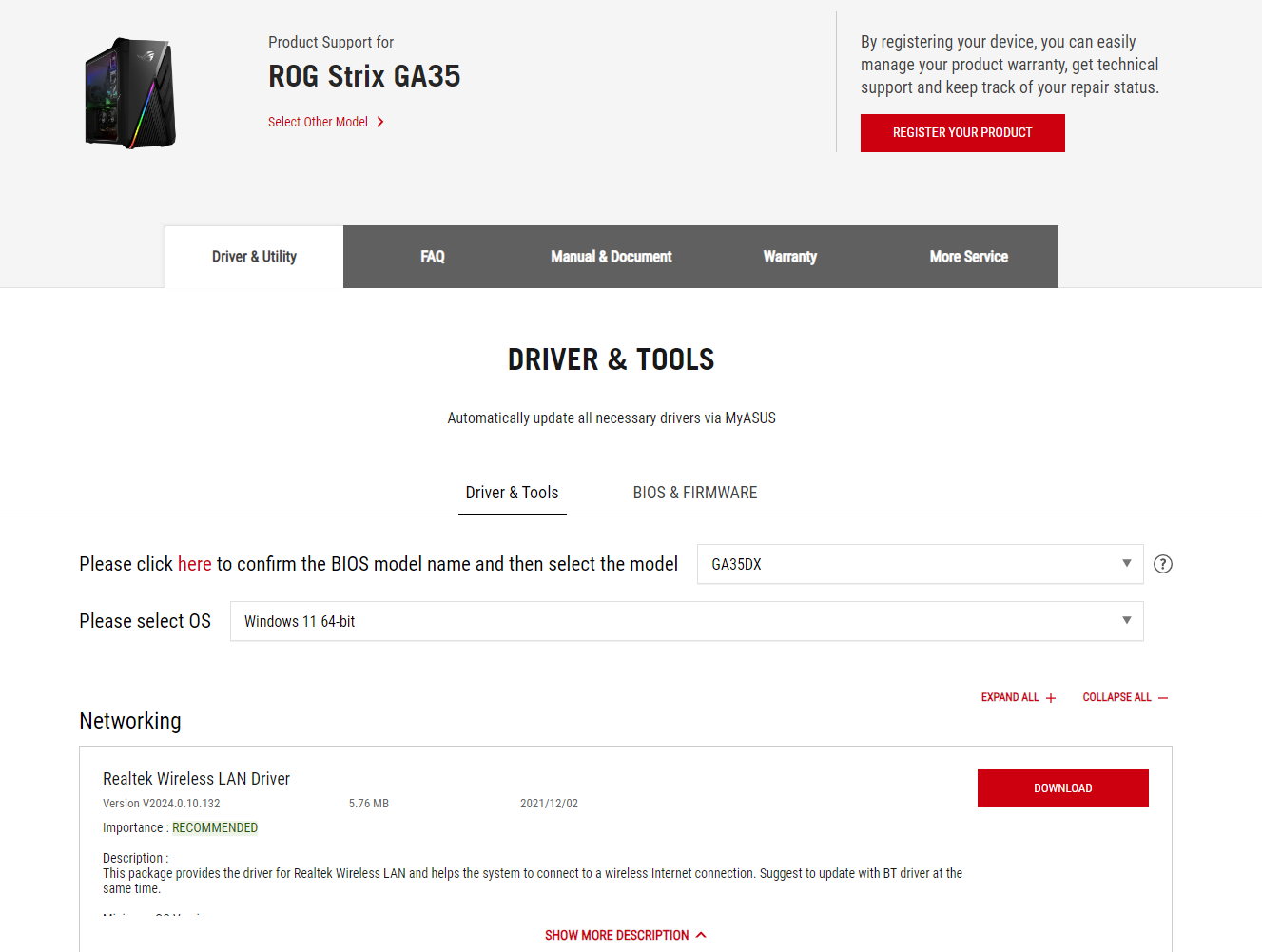Click the ROG Strix GA35 heading
Viewport: 1262px width, 952px height.
click(x=364, y=76)
